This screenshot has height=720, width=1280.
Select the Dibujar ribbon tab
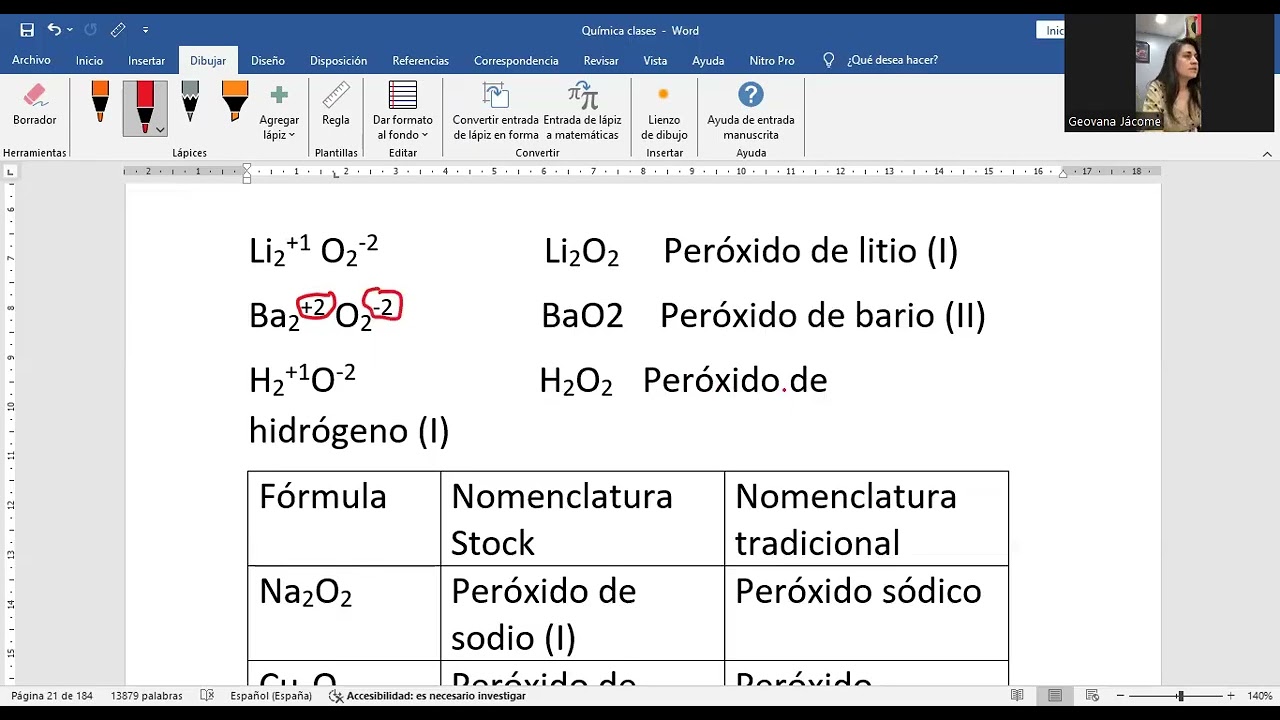pyautogui.click(x=208, y=60)
